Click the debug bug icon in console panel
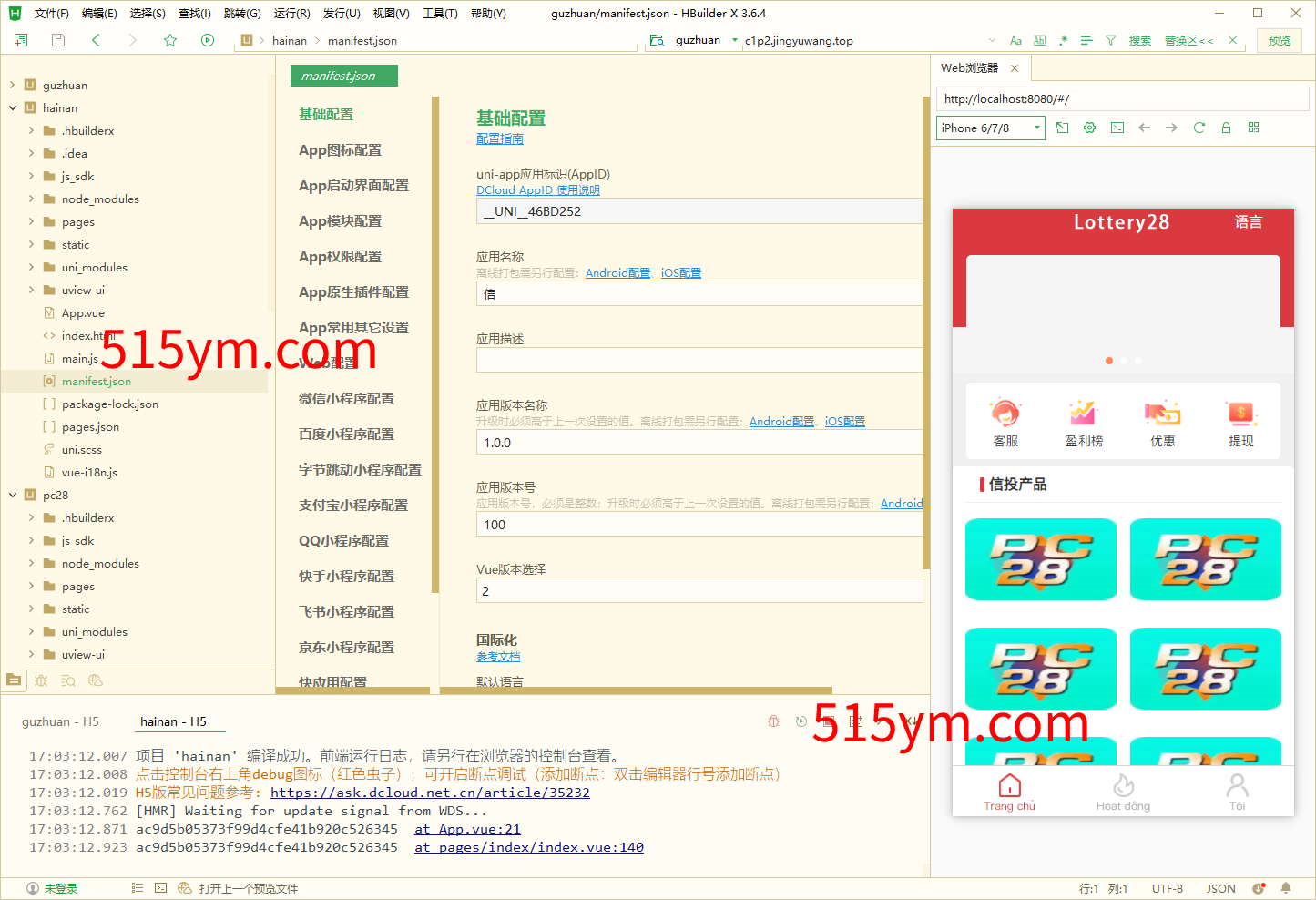Screen dimensions: 1316x900 773,721
